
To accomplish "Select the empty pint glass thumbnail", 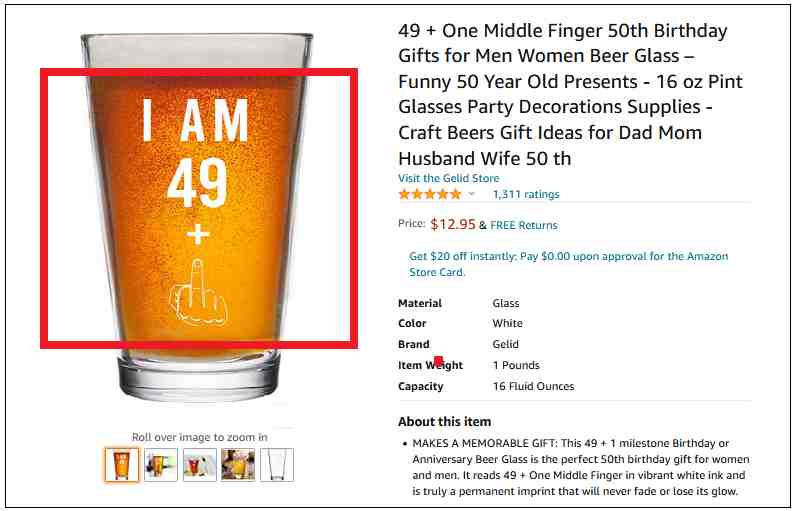I will 277,464.
